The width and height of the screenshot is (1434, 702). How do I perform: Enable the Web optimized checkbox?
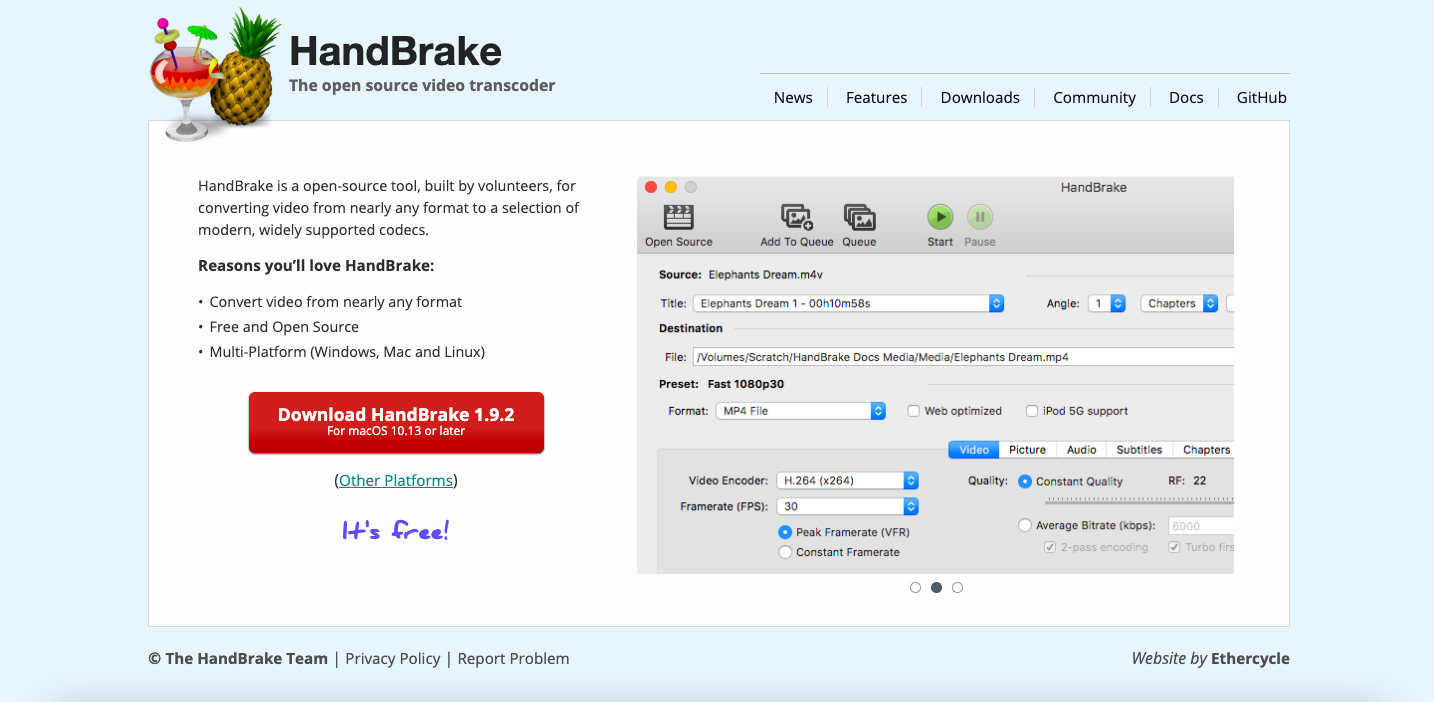point(914,411)
